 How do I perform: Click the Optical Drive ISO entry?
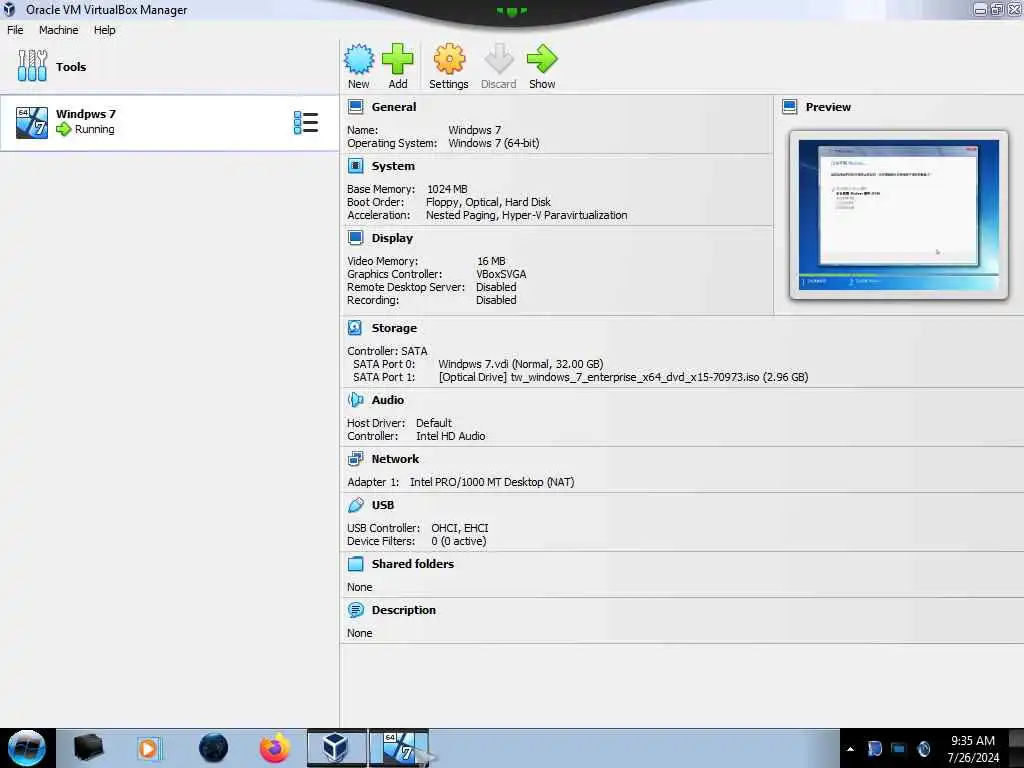[x=624, y=377]
